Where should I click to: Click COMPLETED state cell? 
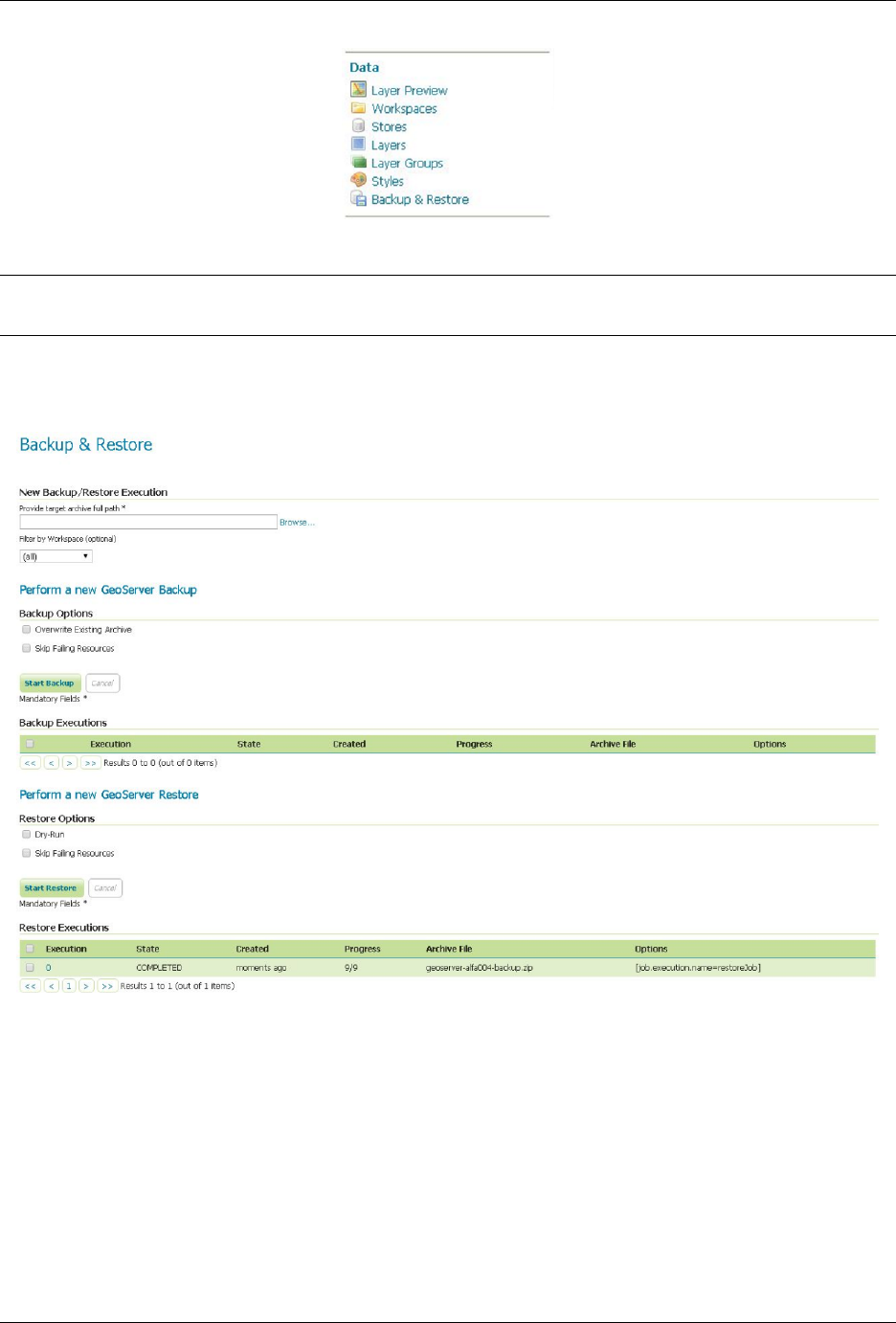coord(159,968)
